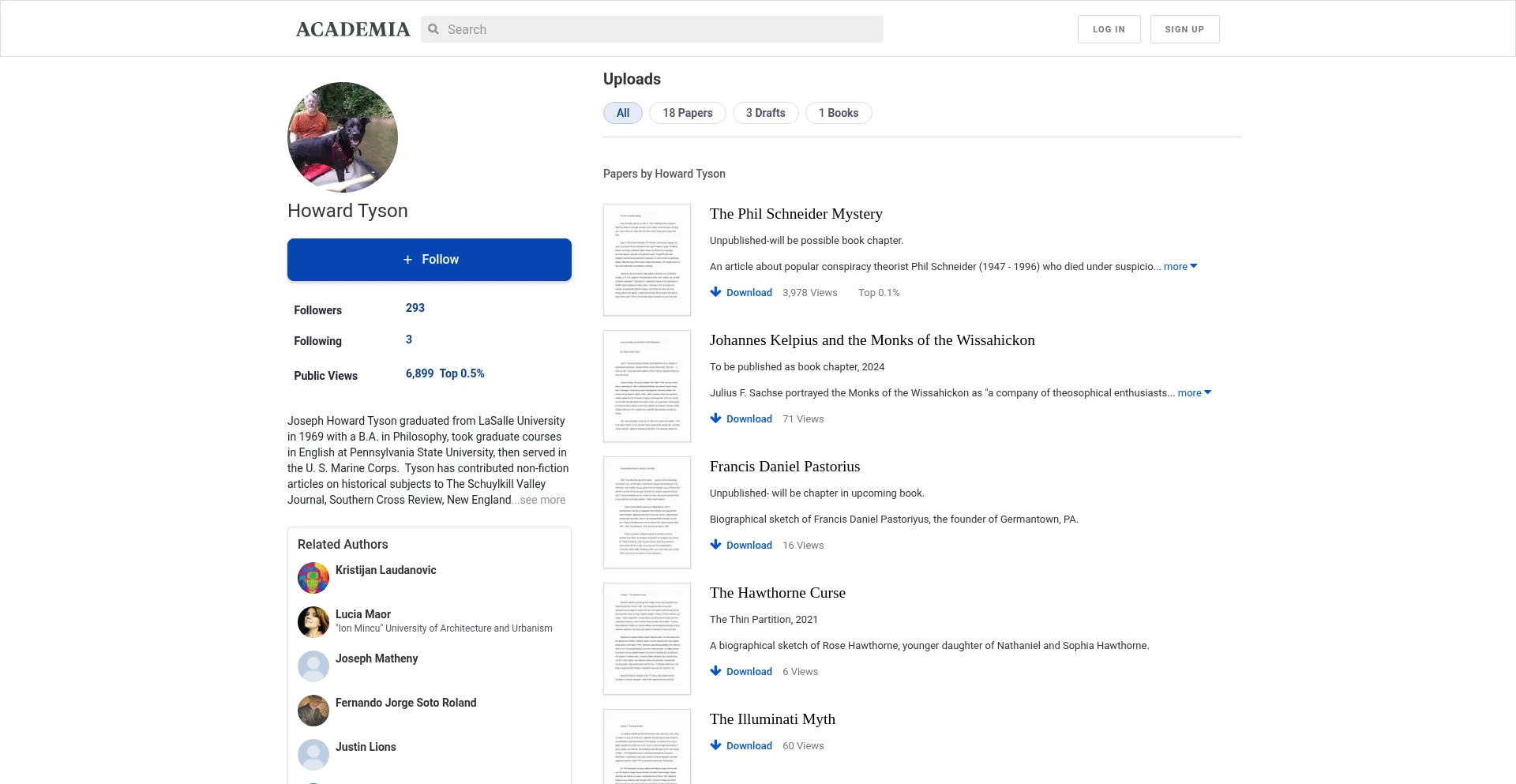Image resolution: width=1516 pixels, height=784 pixels.
Task: Click 60 Views on Illuminati Myth
Action: 803,746
